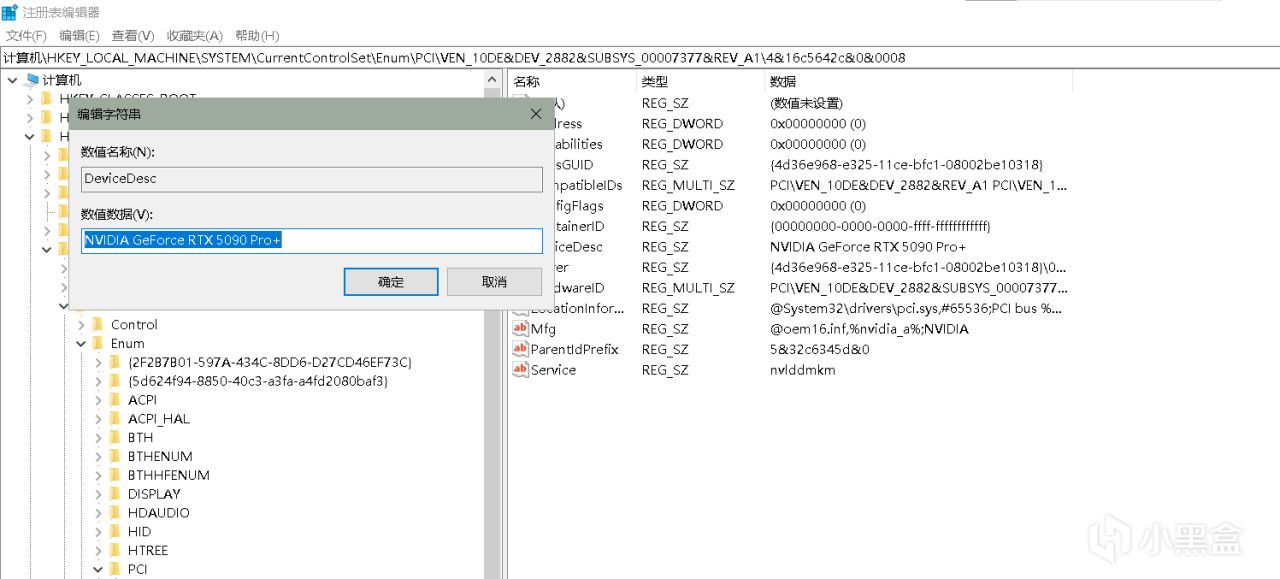The image size is (1280, 579).
Task: Select the Control folder icon
Action: pos(98,325)
